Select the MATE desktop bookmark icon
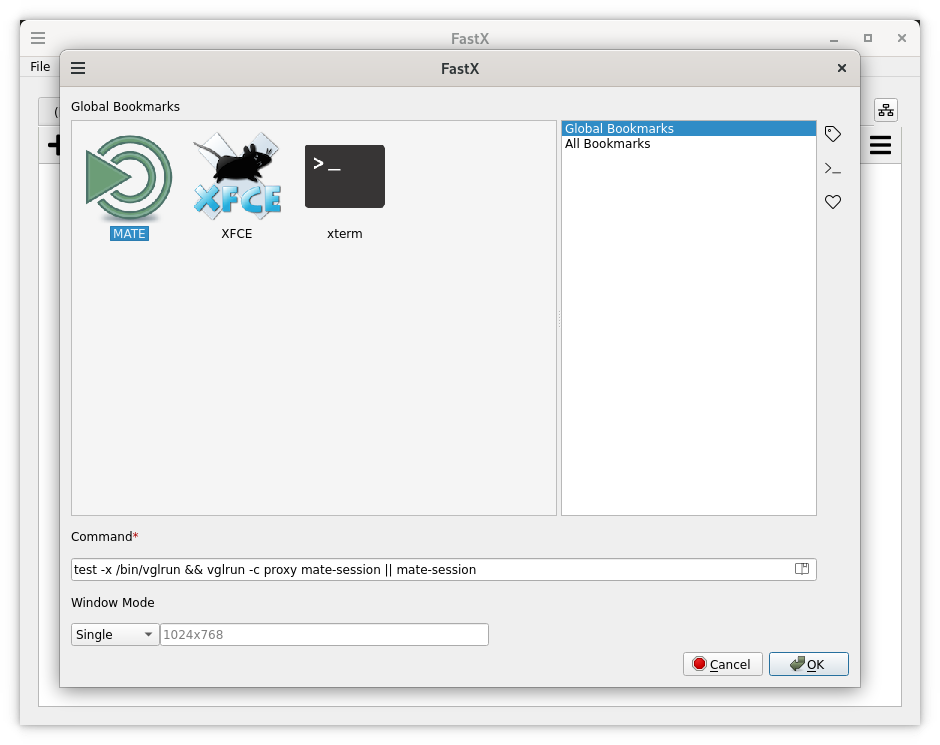This screenshot has width=940, height=745. click(x=129, y=180)
